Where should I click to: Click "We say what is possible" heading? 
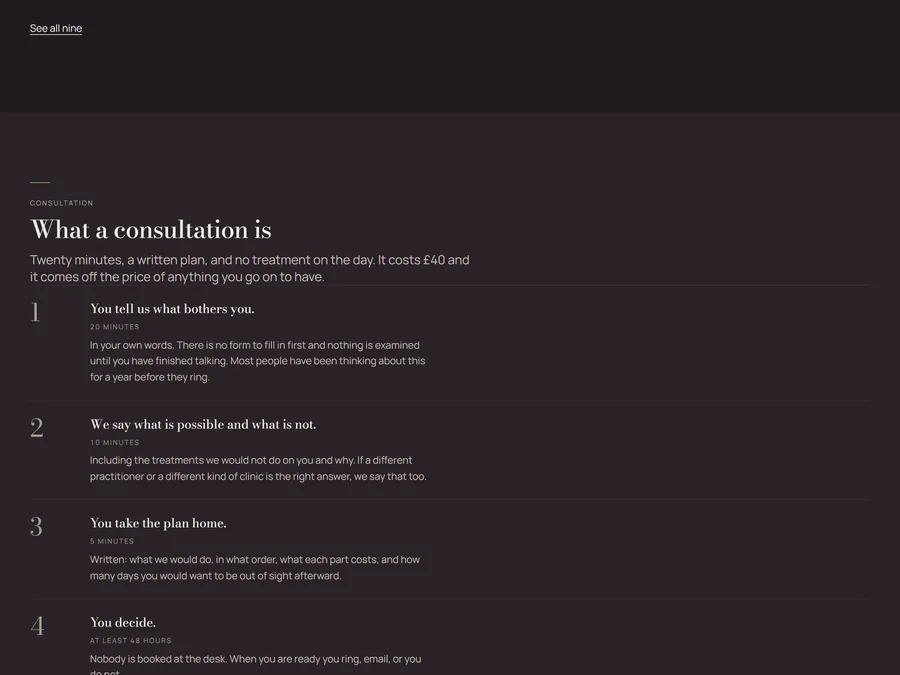click(x=203, y=424)
